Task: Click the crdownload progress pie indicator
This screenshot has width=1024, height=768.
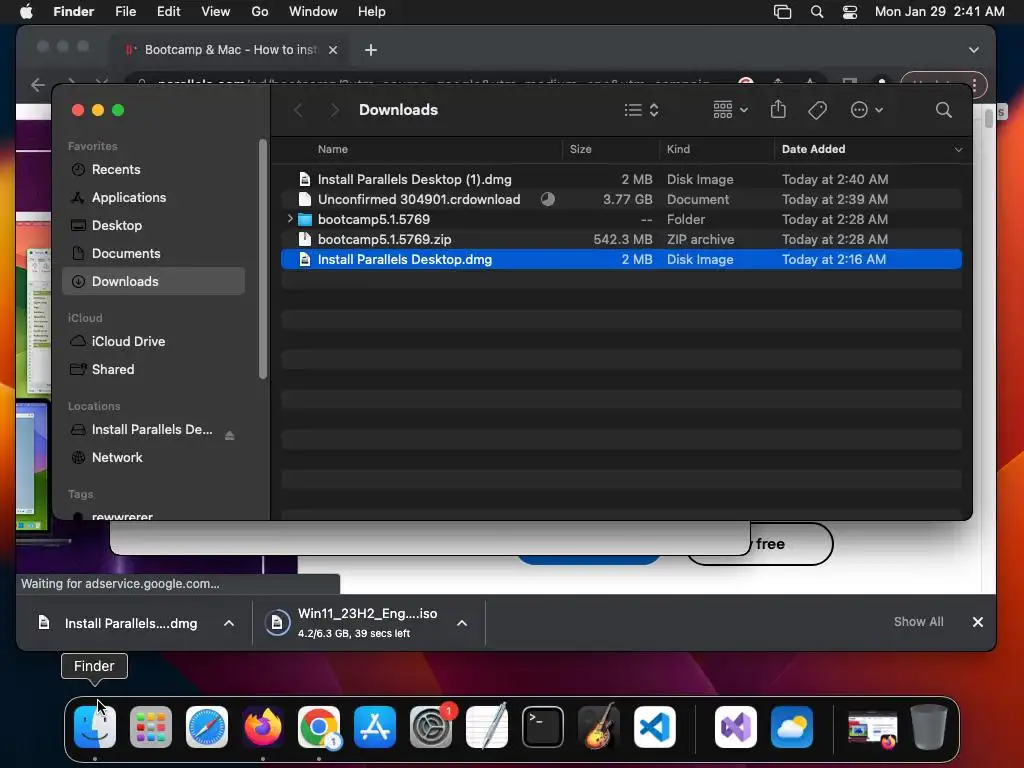Action: point(548,199)
